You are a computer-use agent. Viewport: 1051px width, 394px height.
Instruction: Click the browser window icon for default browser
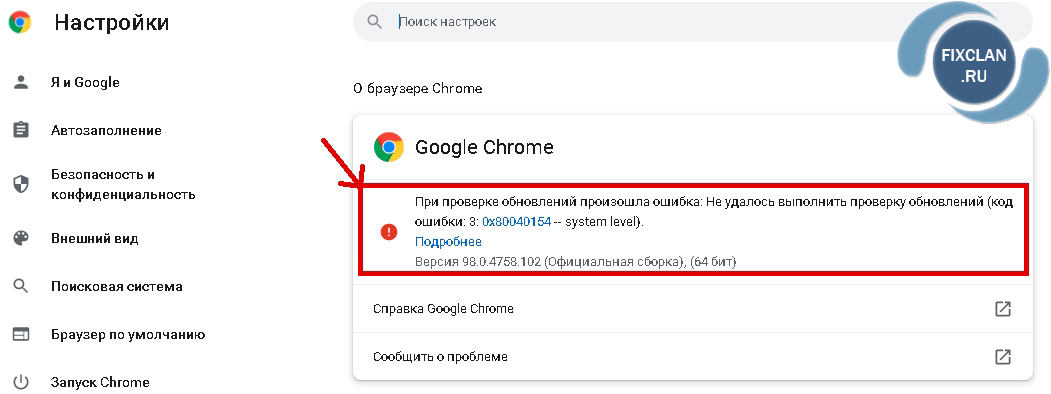coord(21,334)
